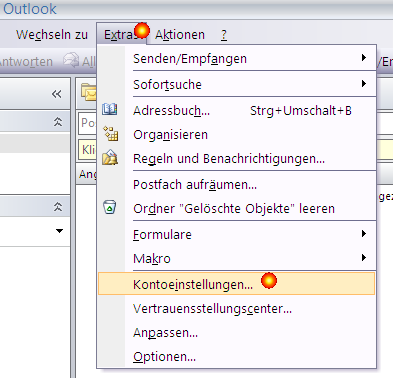Open the Wechseln zu menu
393x378 pixels.
click(x=52, y=35)
